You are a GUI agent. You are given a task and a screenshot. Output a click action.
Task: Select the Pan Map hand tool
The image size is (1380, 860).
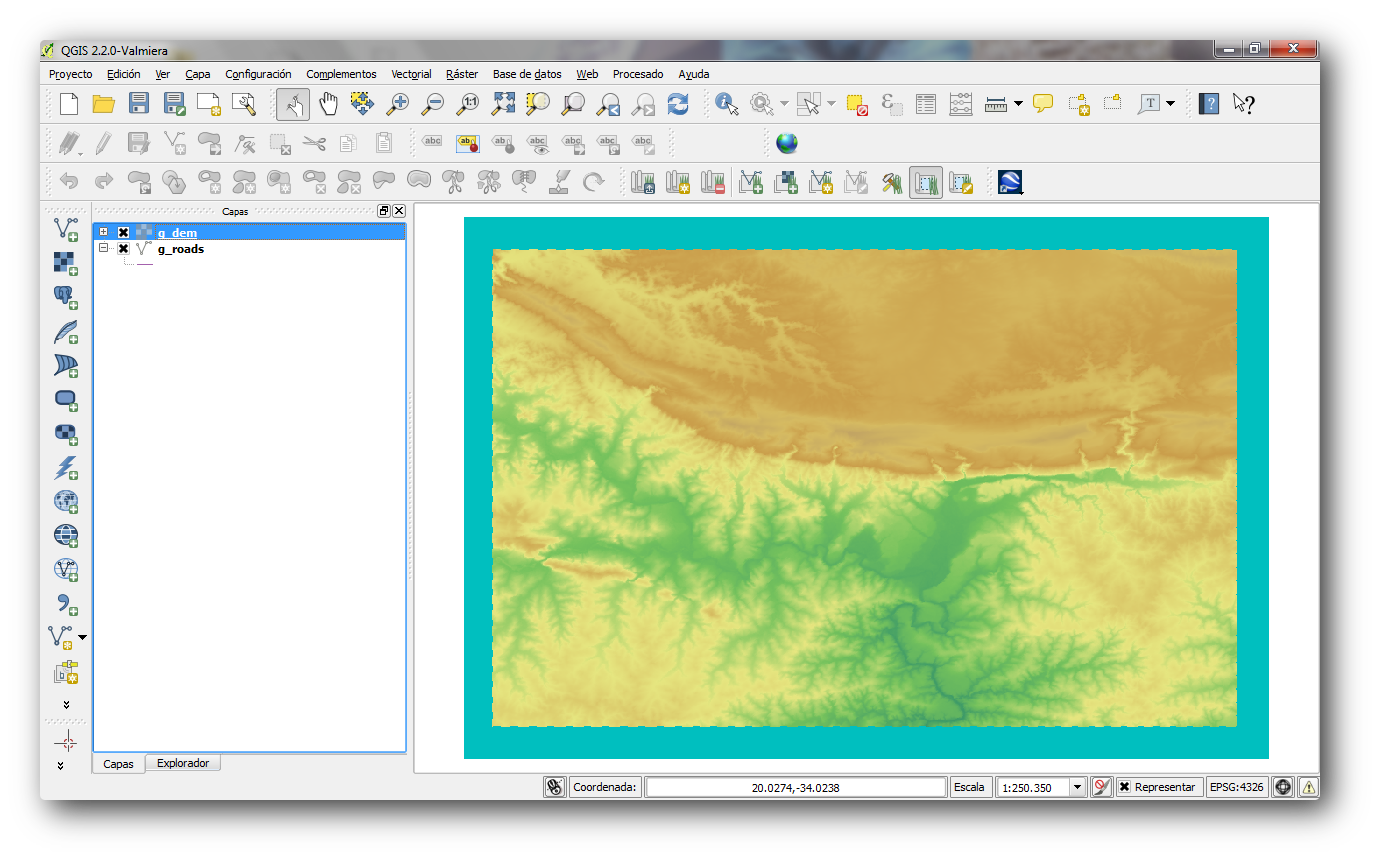(x=328, y=103)
